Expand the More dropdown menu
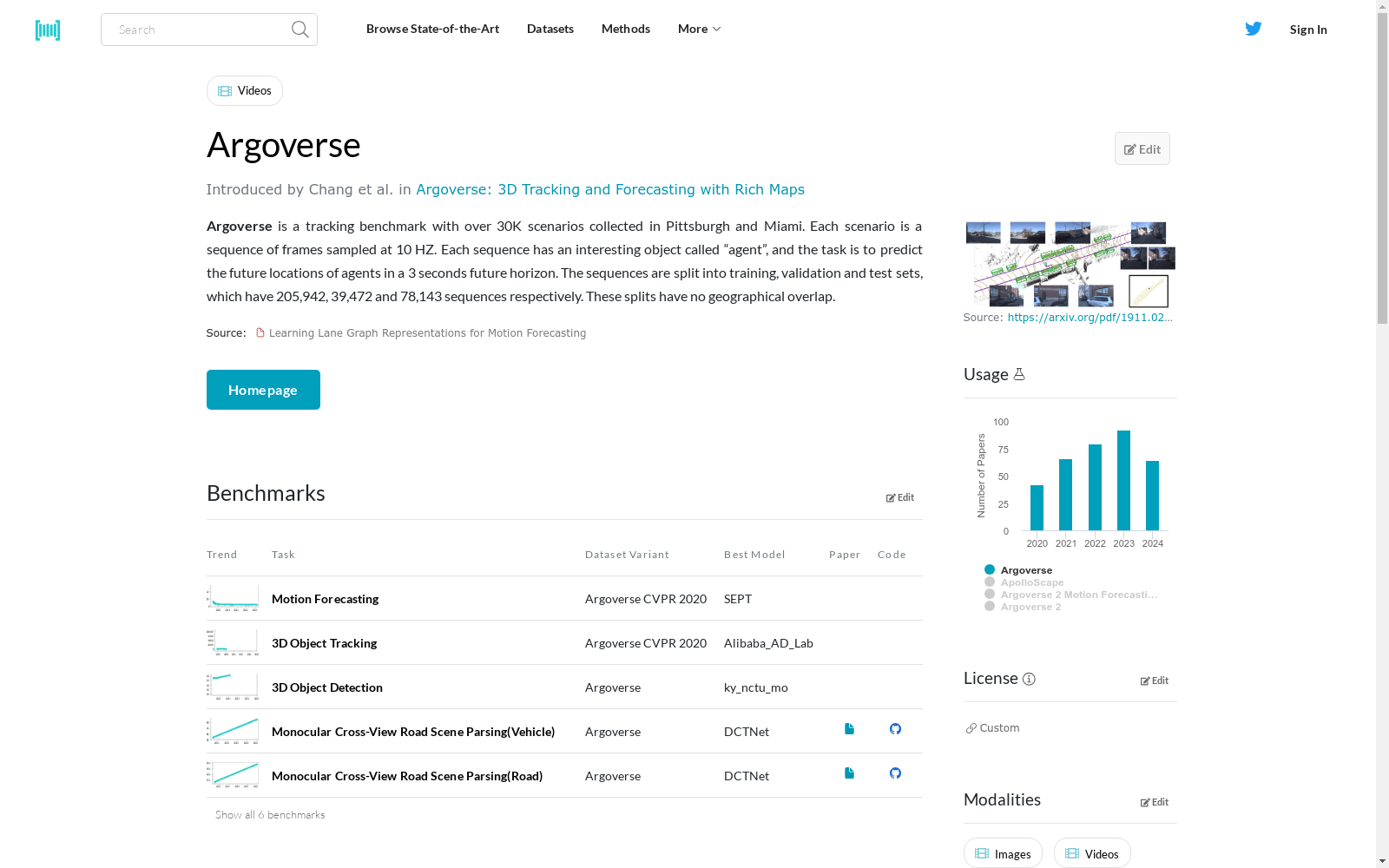1389x868 pixels. click(699, 29)
